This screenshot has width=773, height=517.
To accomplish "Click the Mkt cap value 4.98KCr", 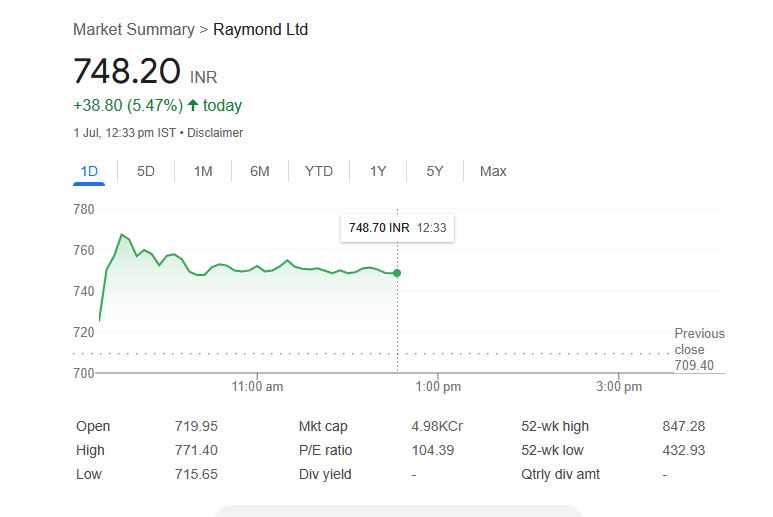I will (437, 426).
